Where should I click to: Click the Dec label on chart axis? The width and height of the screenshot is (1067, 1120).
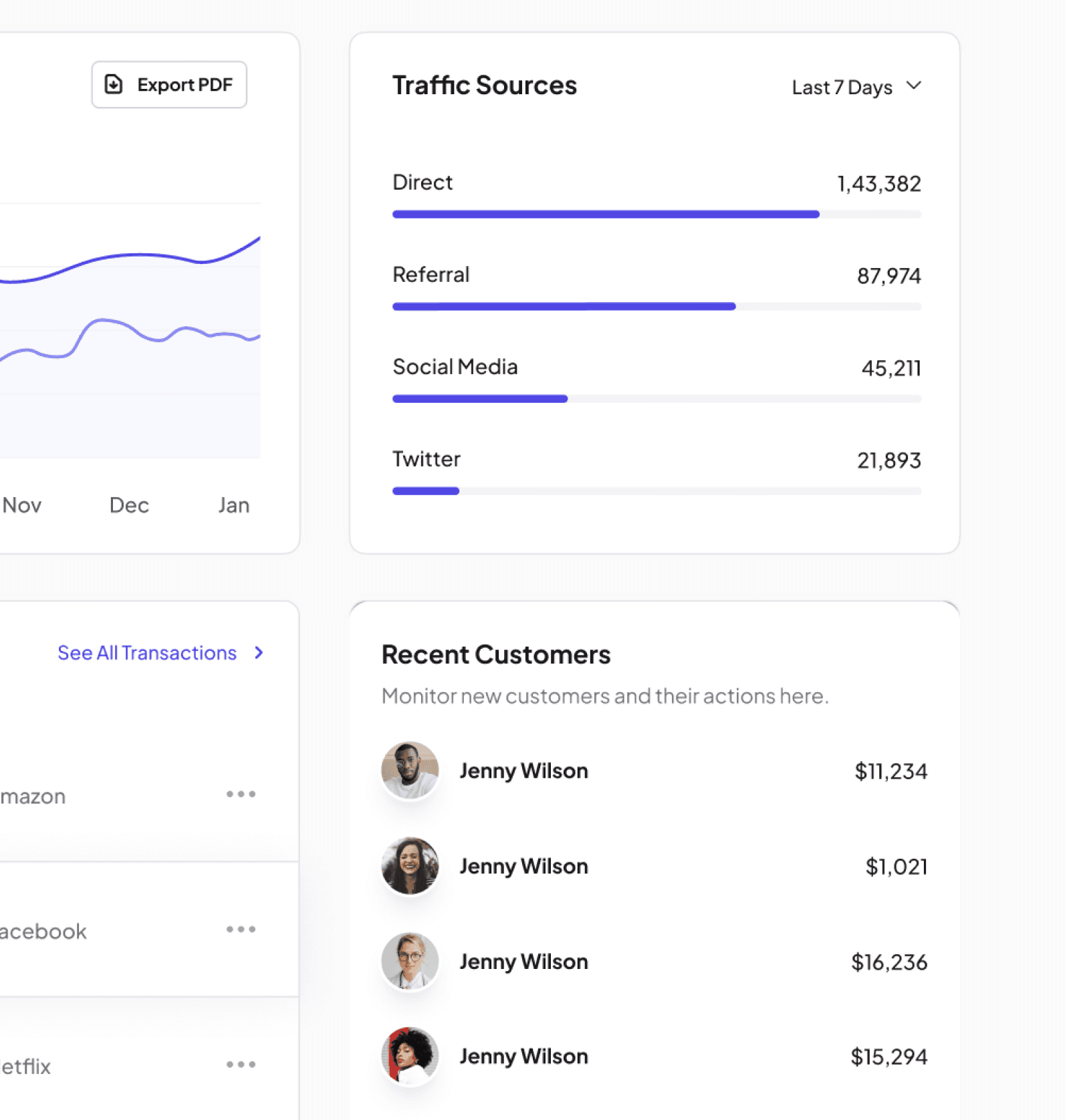[x=129, y=505]
